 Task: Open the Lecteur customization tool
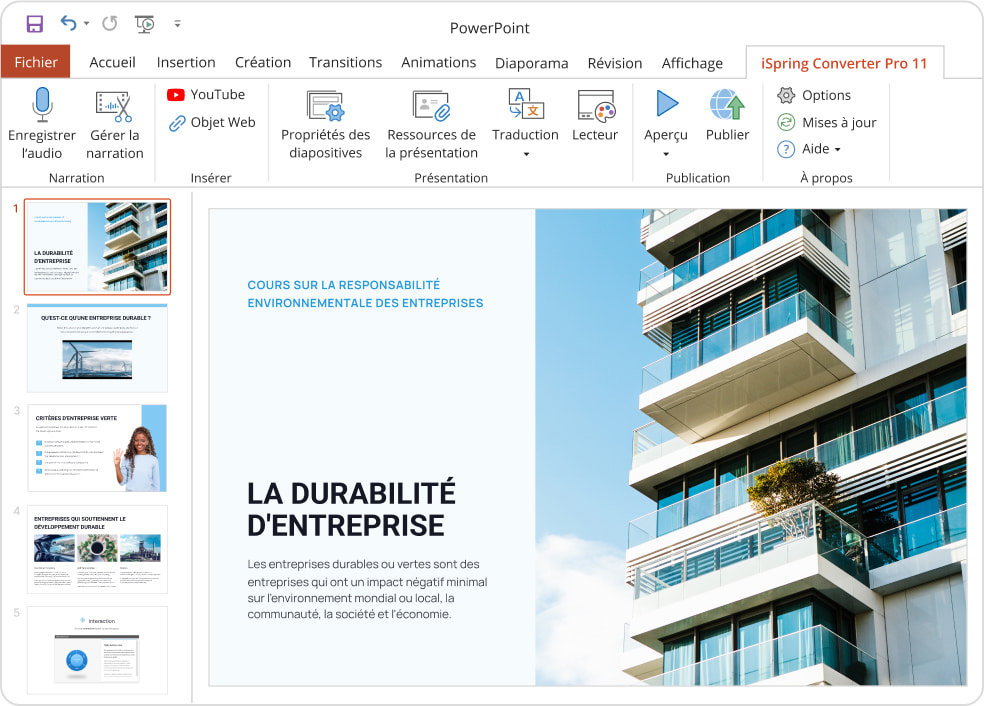[595, 115]
